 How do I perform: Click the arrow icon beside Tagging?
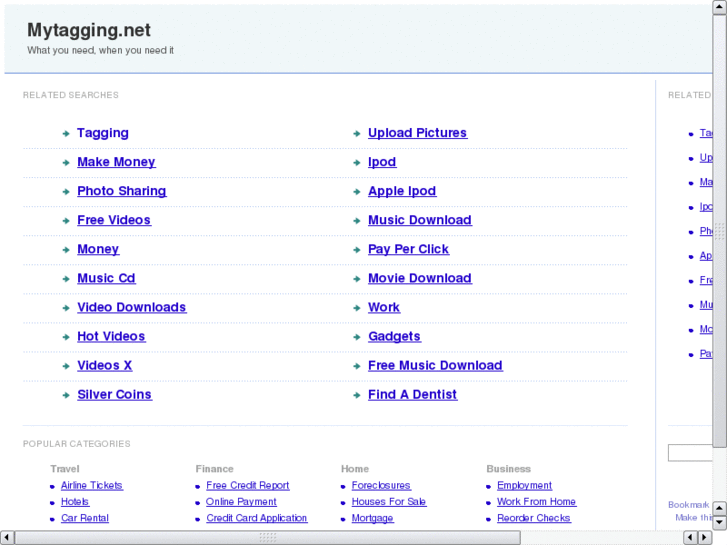(65, 133)
